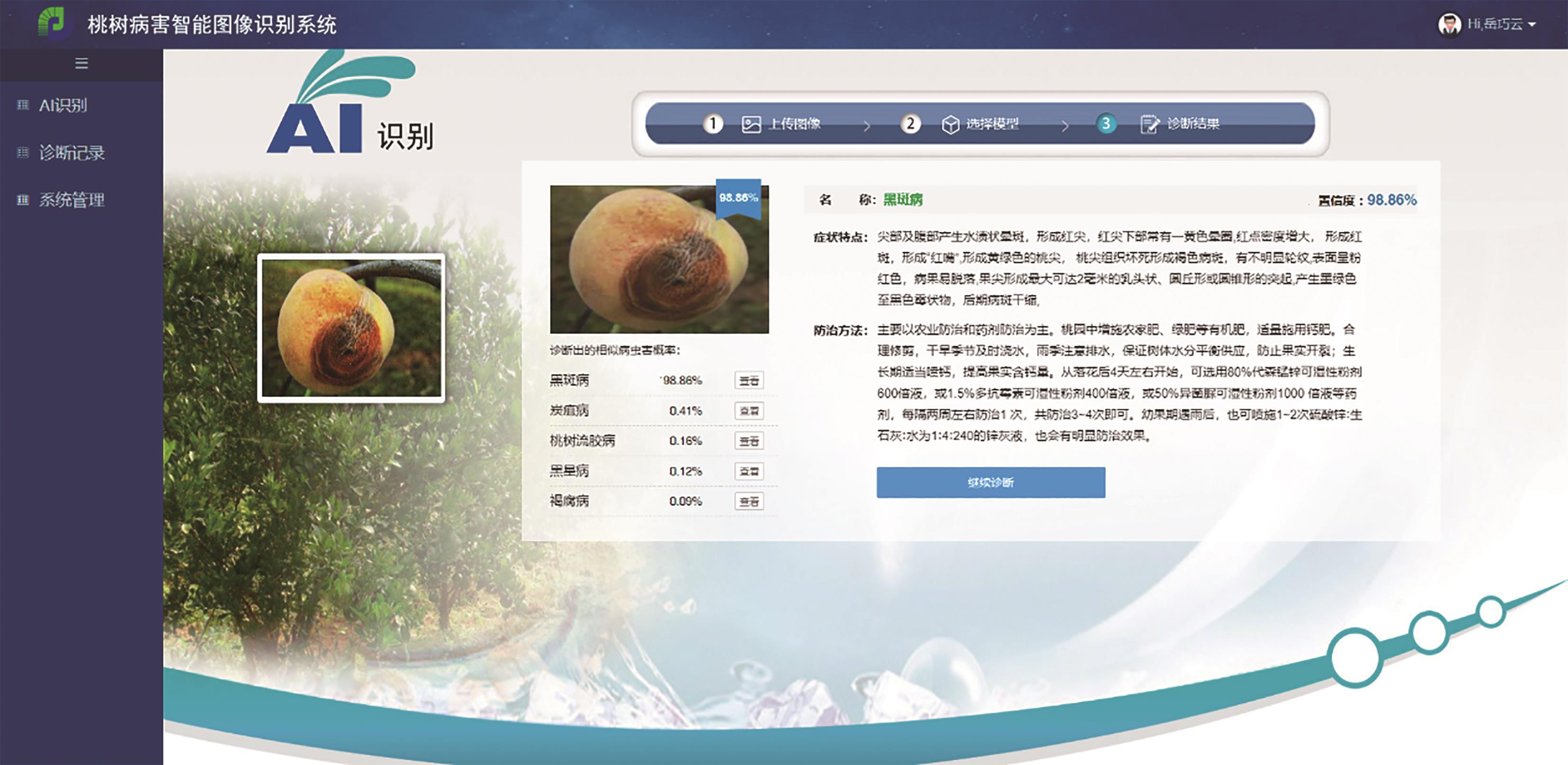Open the AI识别 sidebar menu item
1568x765 pixels.
[x=64, y=105]
